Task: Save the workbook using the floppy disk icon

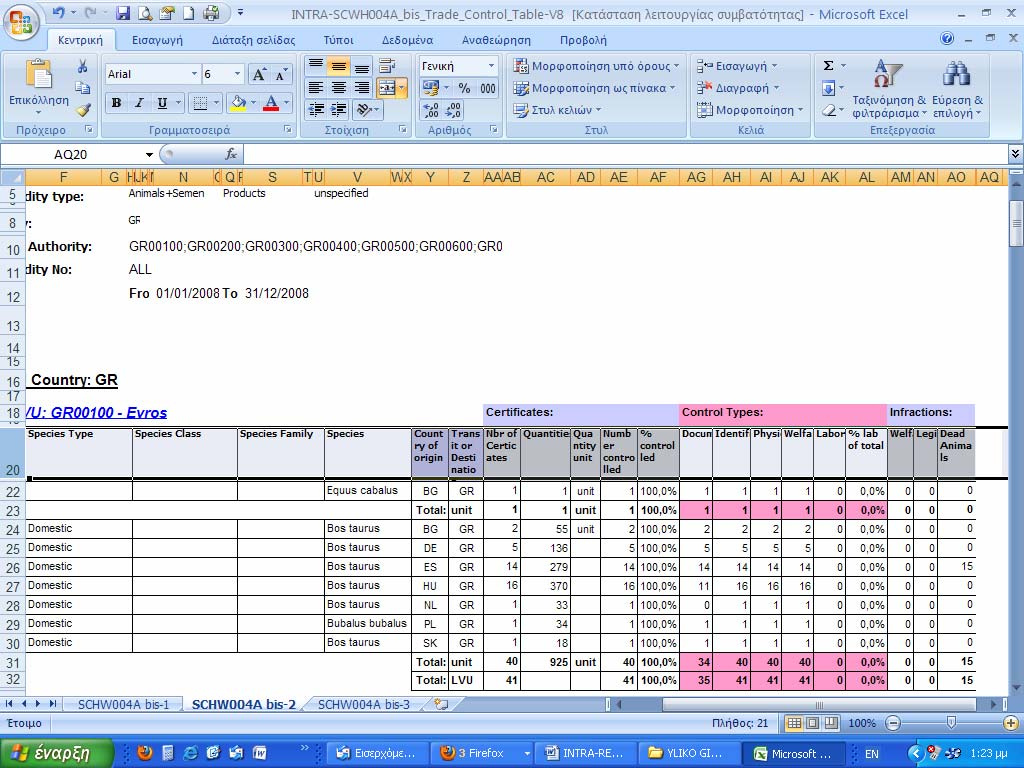Action: [x=123, y=13]
